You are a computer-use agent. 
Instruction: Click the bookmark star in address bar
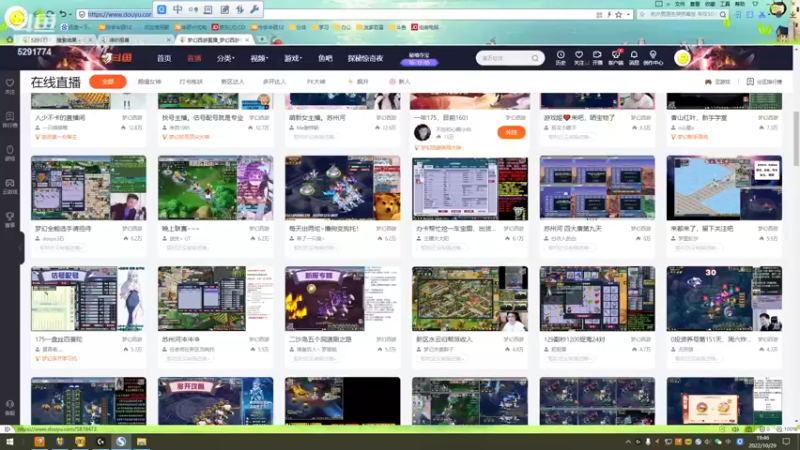click(618, 15)
